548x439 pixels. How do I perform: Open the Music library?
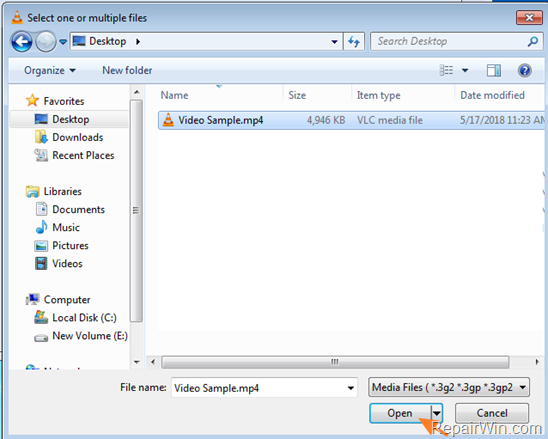click(66, 228)
